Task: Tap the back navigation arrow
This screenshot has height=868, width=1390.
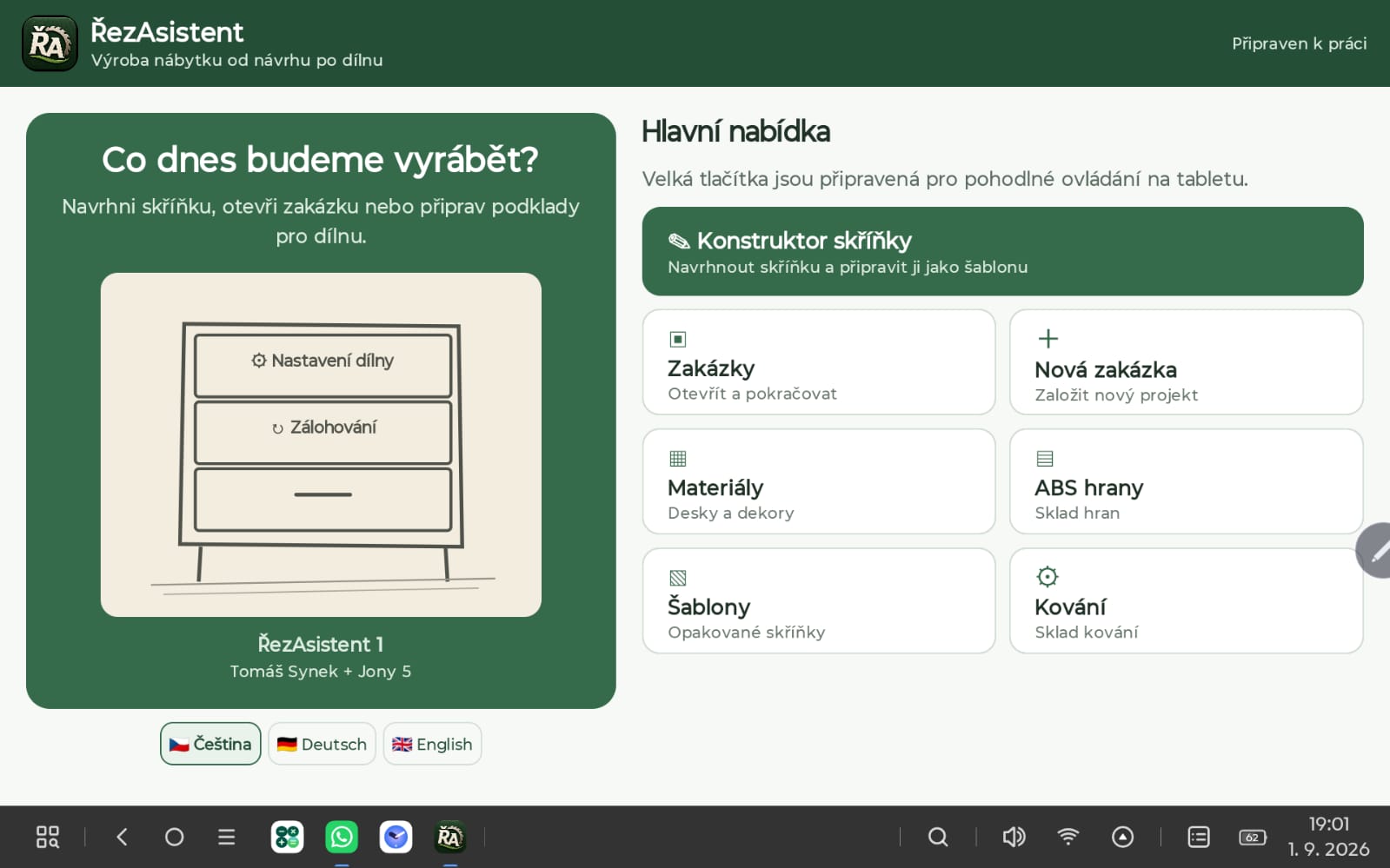Action: point(122,837)
